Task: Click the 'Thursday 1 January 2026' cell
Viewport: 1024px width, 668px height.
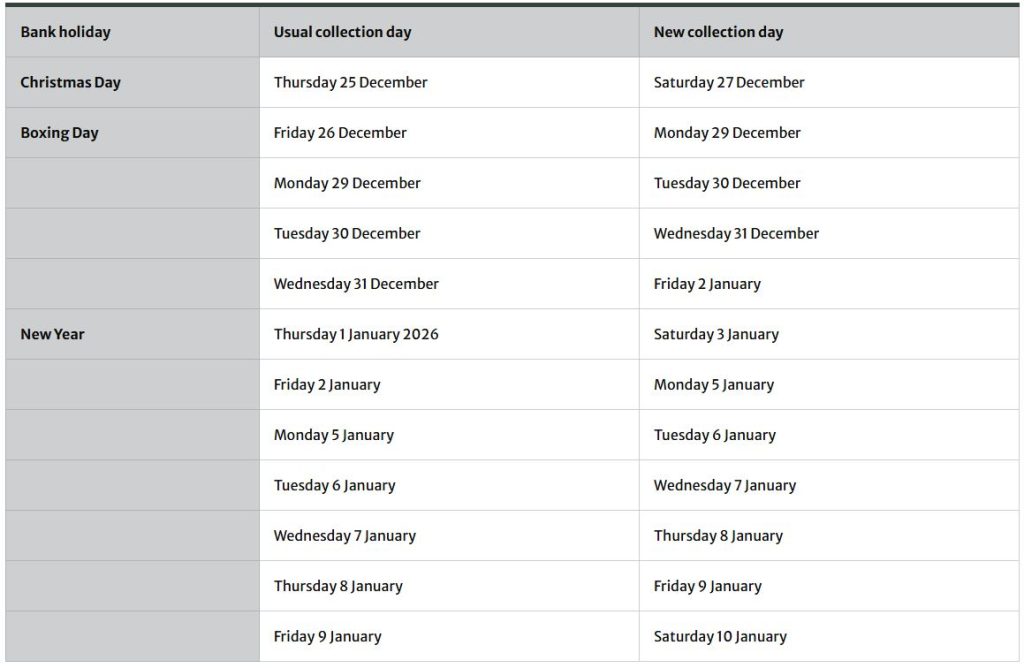Action: pyautogui.click(x=356, y=334)
